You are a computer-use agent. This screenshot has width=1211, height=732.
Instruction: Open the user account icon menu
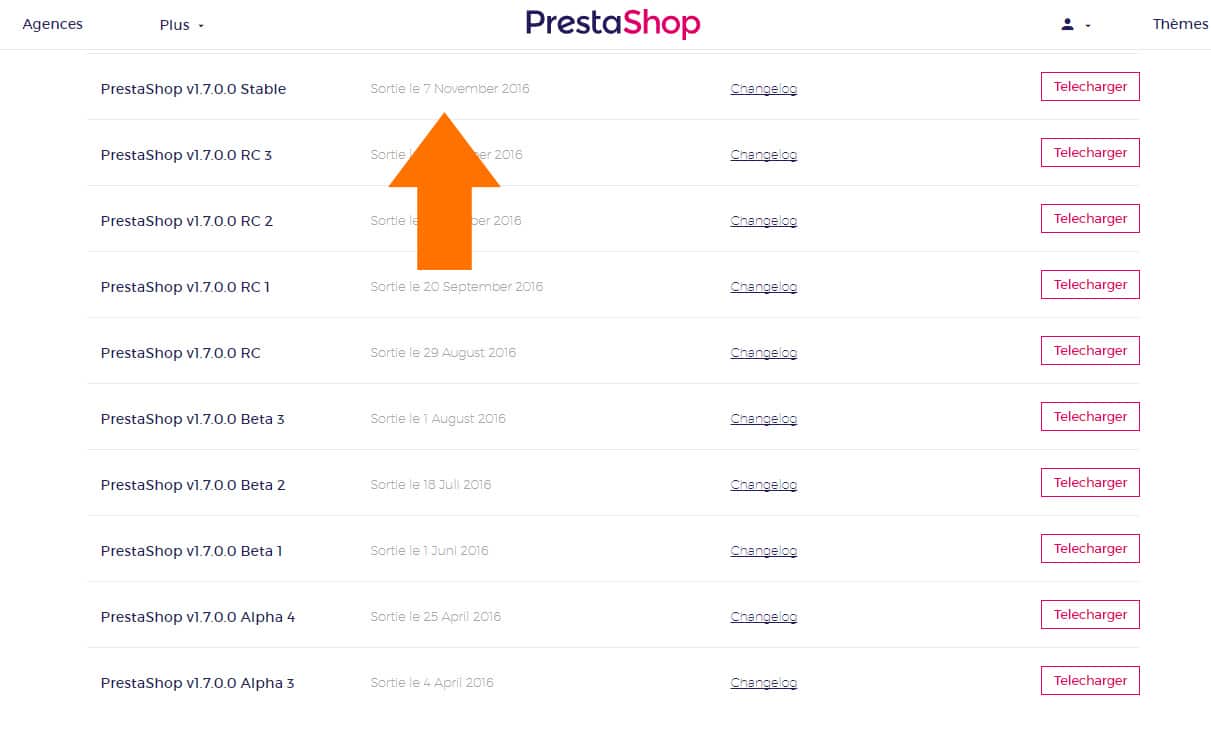point(1067,24)
